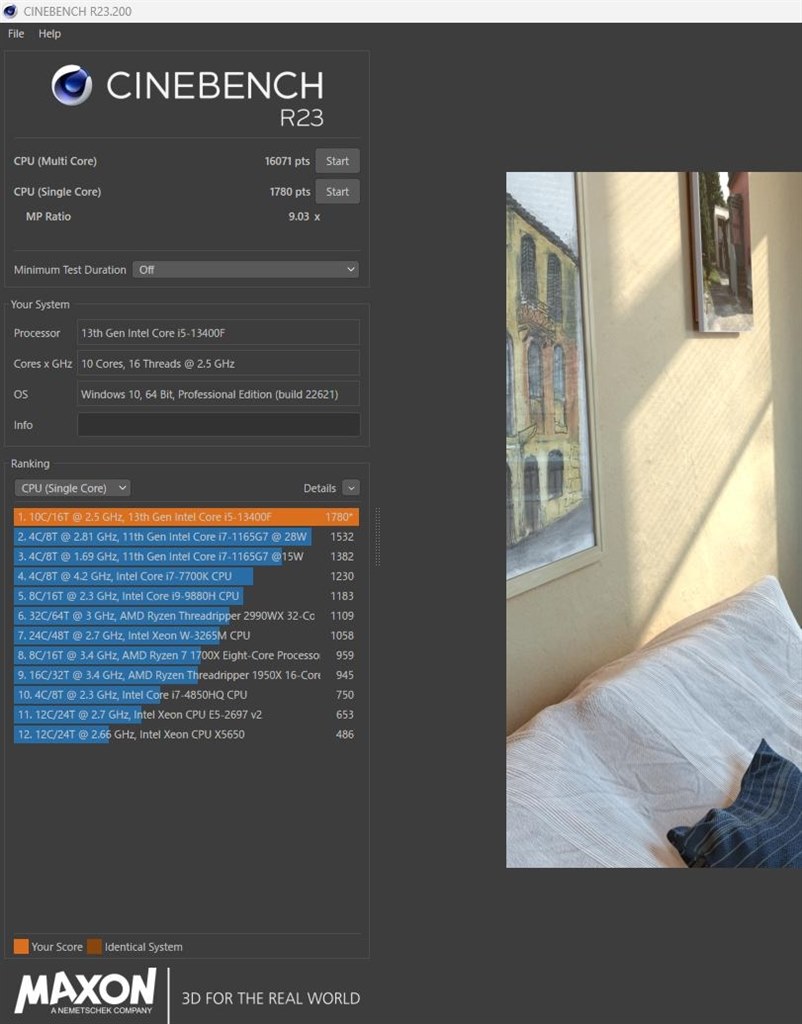Click the Cinebench sphere logo
This screenshot has width=802, height=1024.
click(x=72, y=85)
